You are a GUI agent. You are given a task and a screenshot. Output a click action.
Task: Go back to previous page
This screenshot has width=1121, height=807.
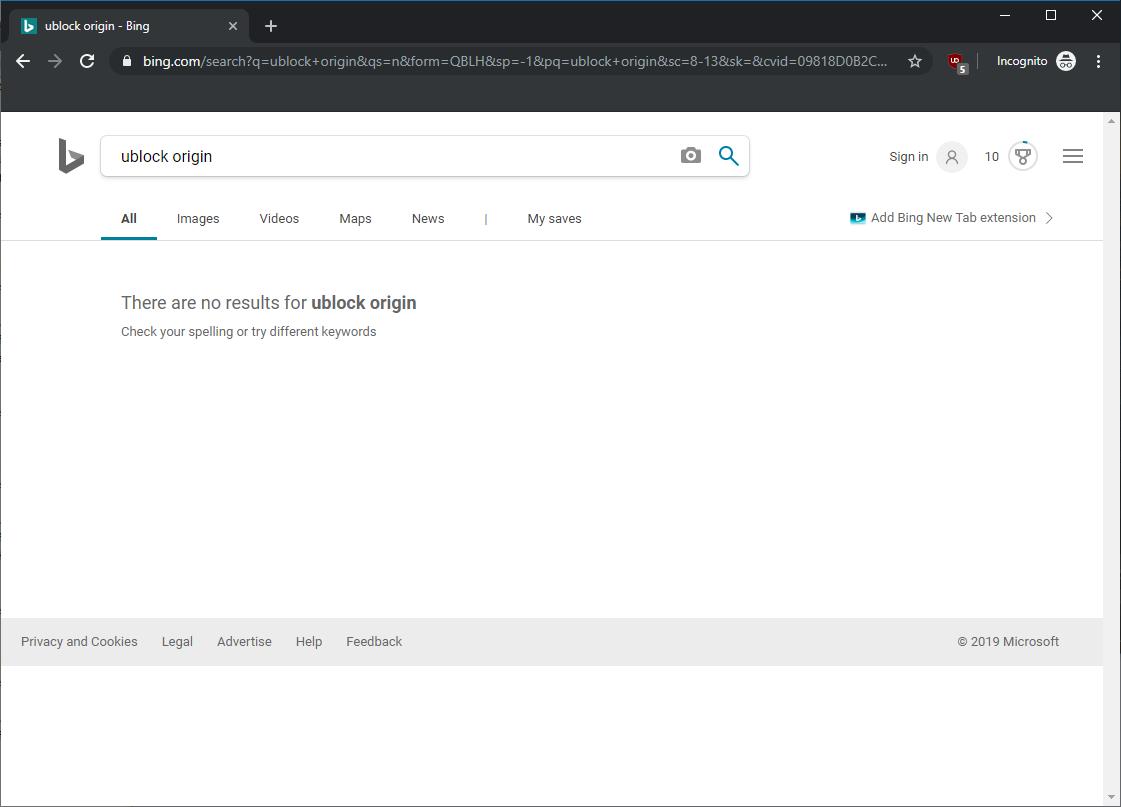pos(23,61)
